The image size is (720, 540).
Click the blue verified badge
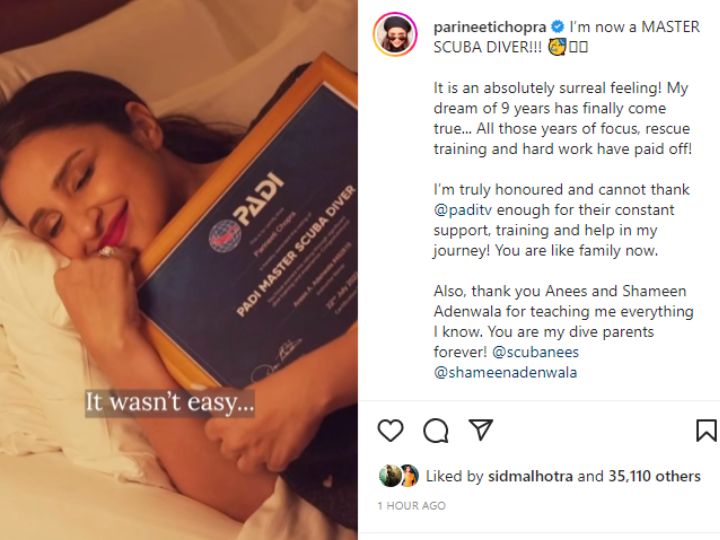point(557,27)
